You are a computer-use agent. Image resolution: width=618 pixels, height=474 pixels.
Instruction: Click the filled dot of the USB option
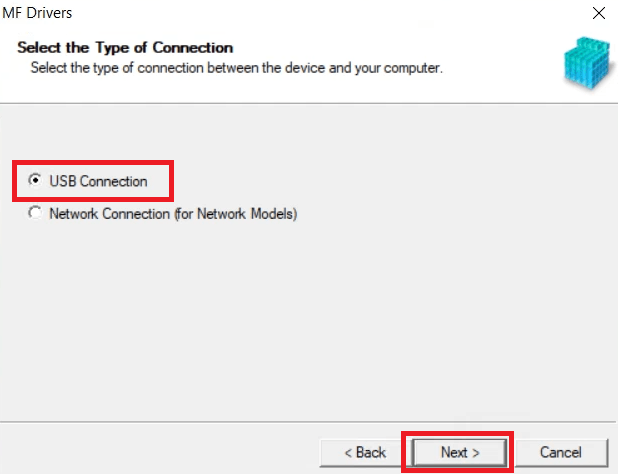35,180
